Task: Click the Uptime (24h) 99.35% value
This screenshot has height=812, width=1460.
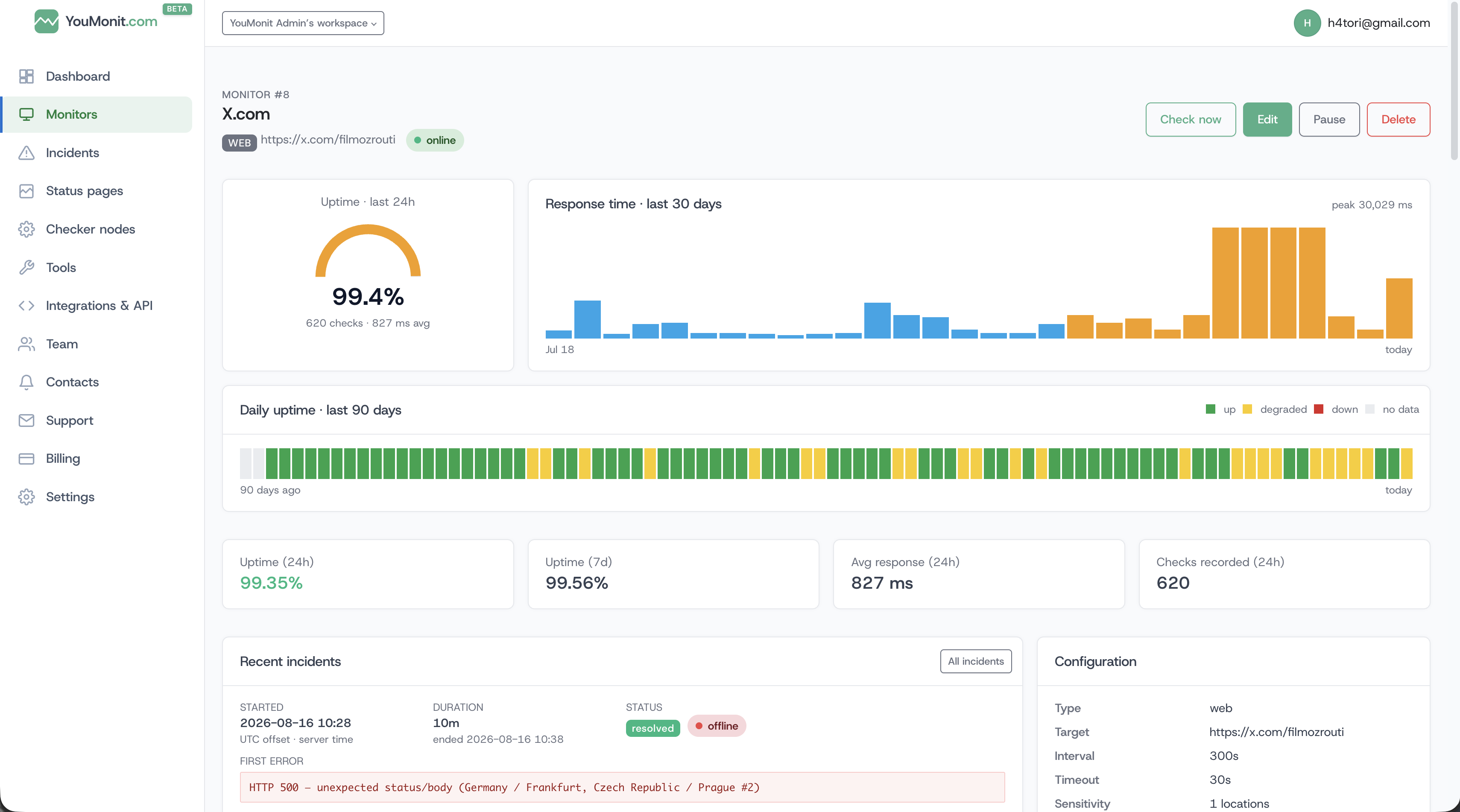Action: [x=271, y=582]
